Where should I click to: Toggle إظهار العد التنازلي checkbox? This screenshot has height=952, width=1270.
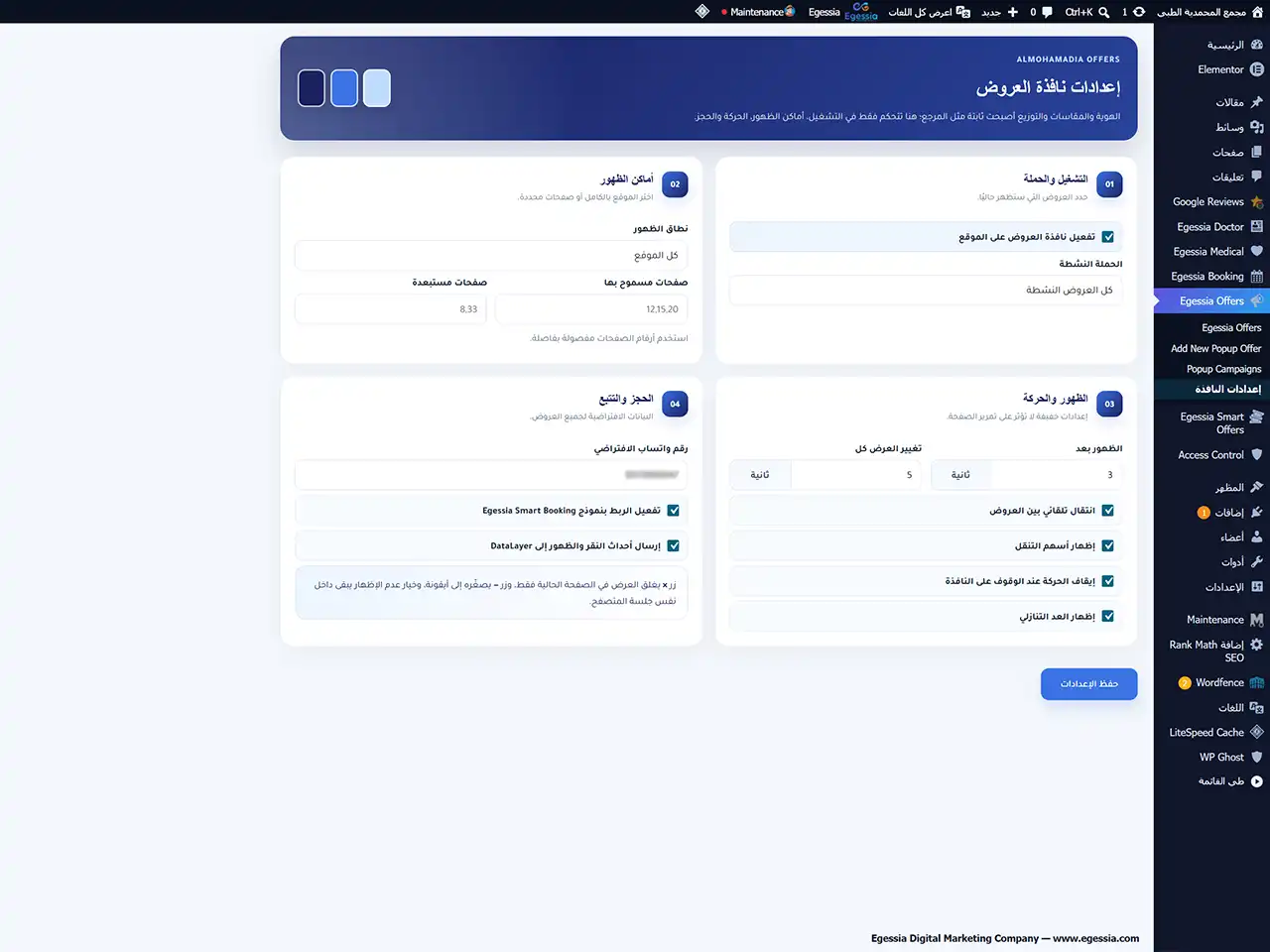[x=1108, y=616]
